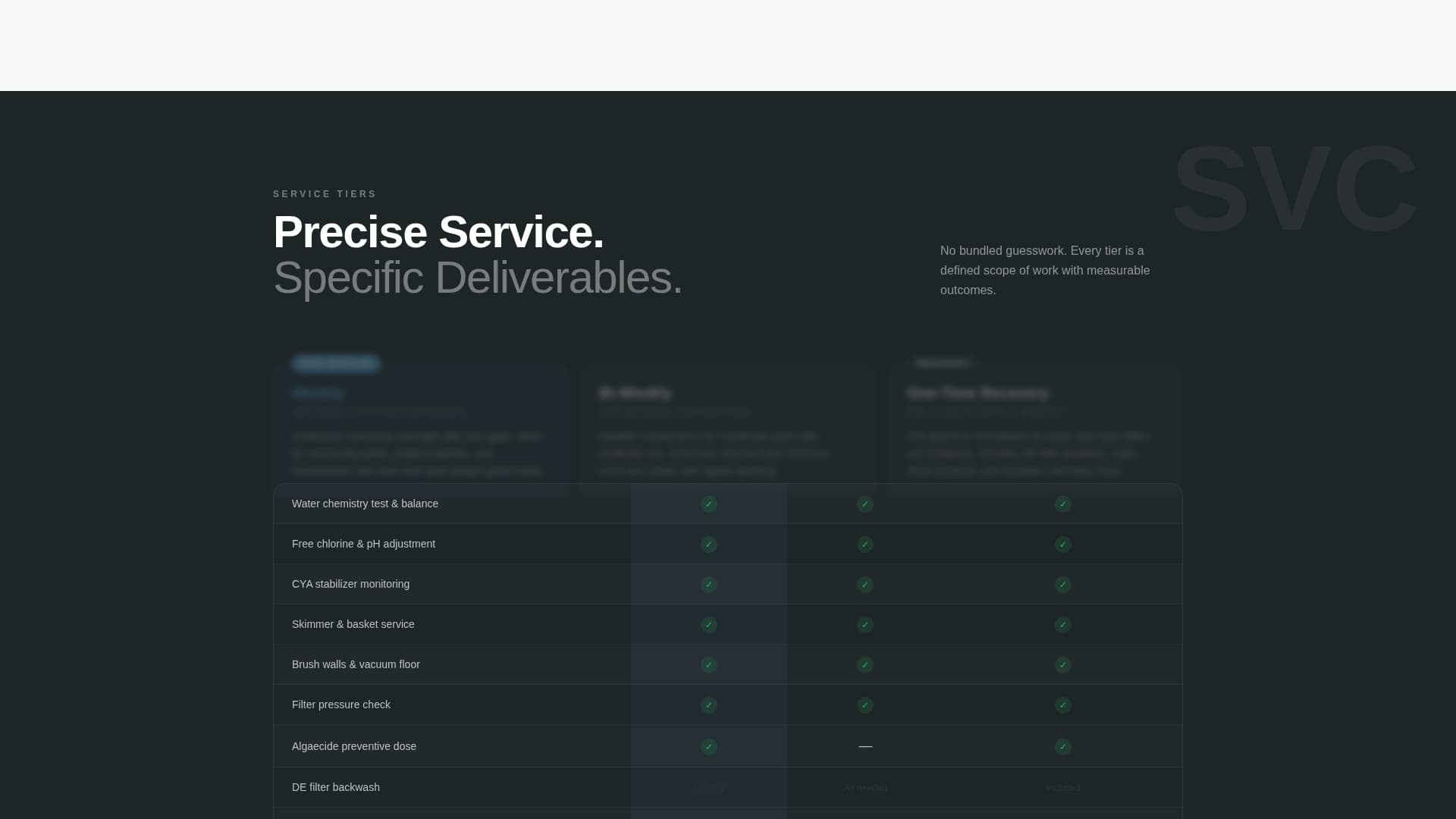
Task: Select Free chlorine checkmark in highlighted Weekly column
Action: coord(709,544)
